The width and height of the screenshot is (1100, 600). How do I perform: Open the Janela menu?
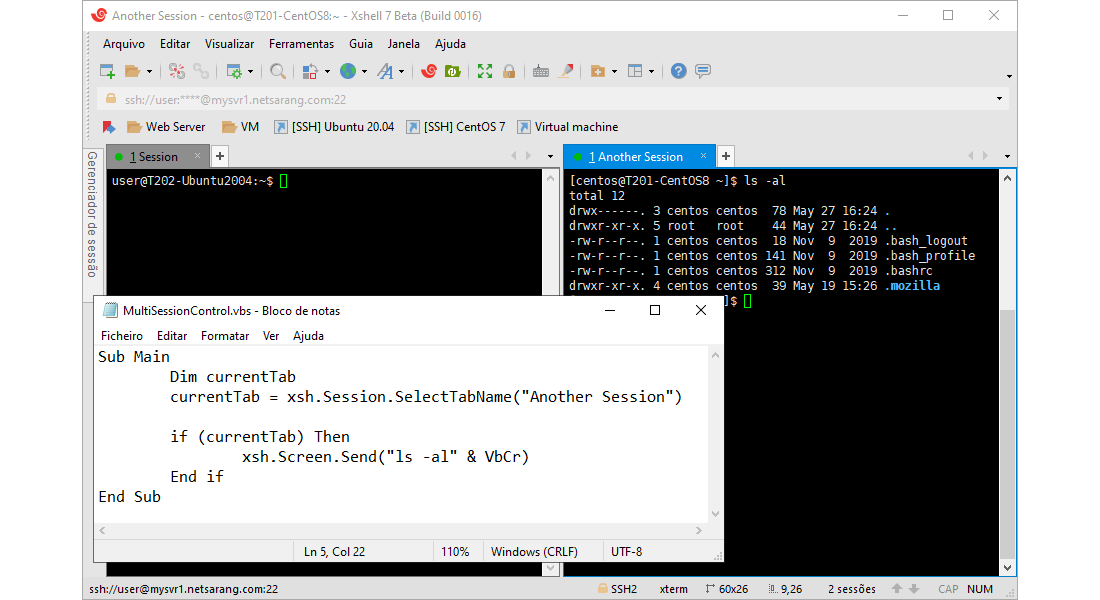(403, 44)
